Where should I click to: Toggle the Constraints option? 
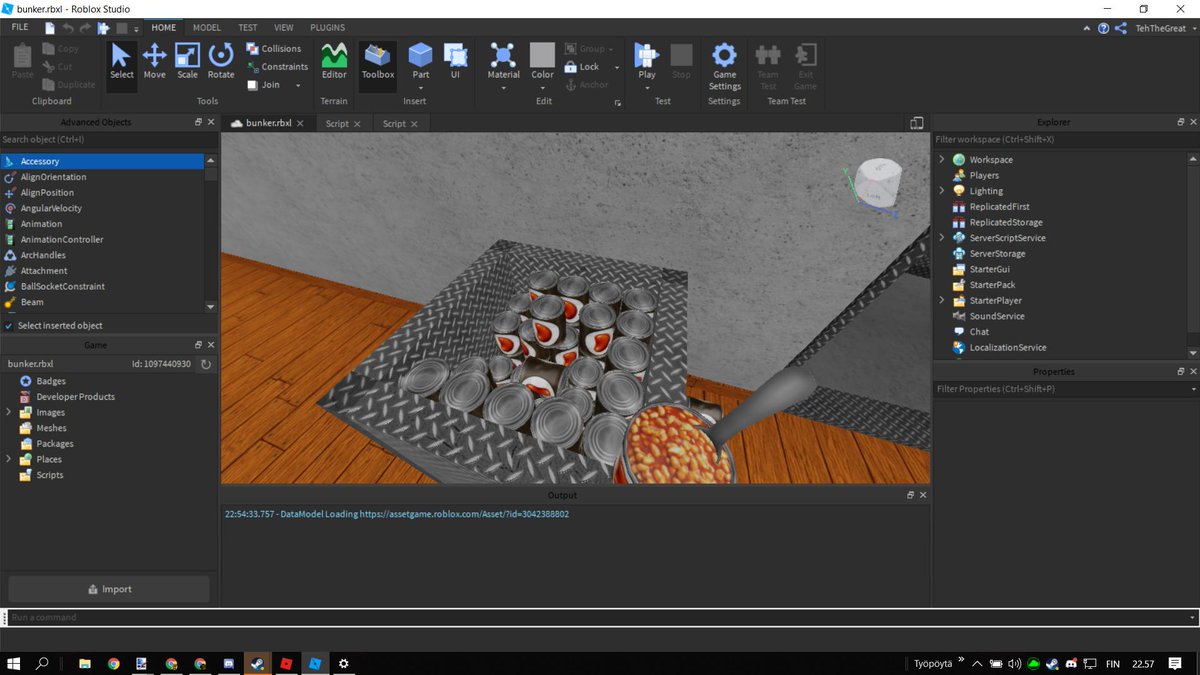[278, 66]
